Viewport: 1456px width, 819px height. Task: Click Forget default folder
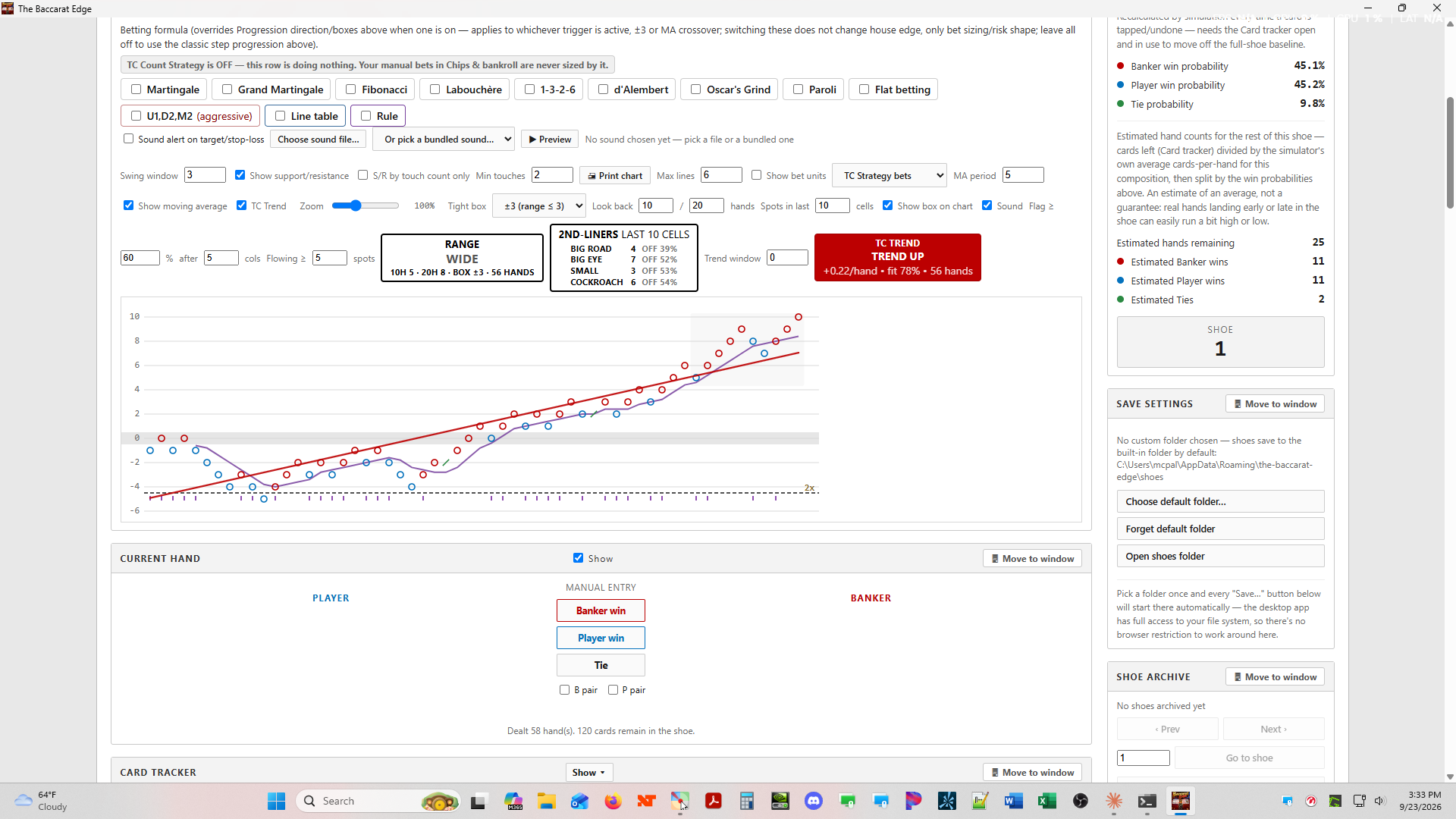(x=1220, y=529)
